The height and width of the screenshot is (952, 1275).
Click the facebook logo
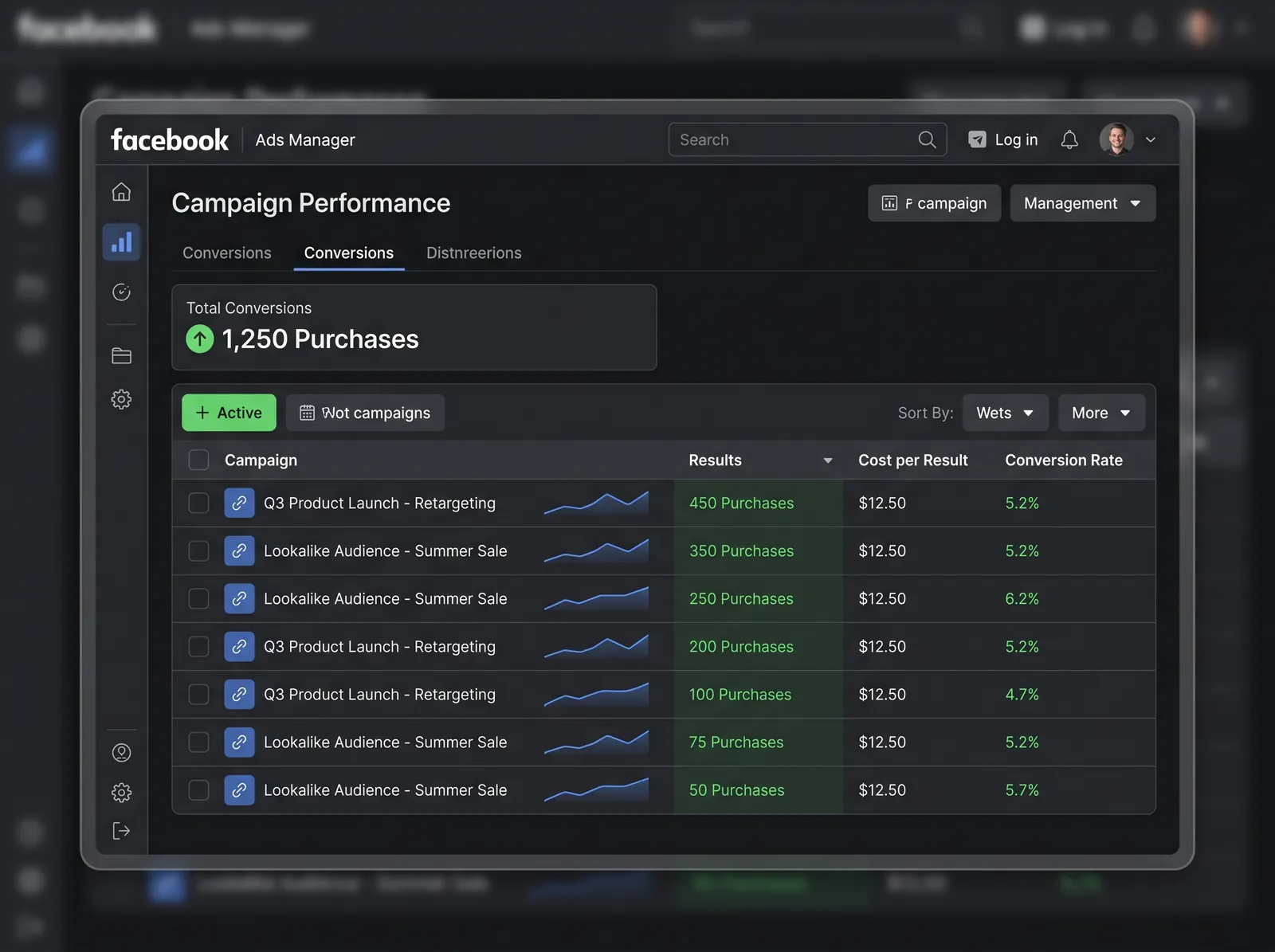pyautogui.click(x=170, y=140)
